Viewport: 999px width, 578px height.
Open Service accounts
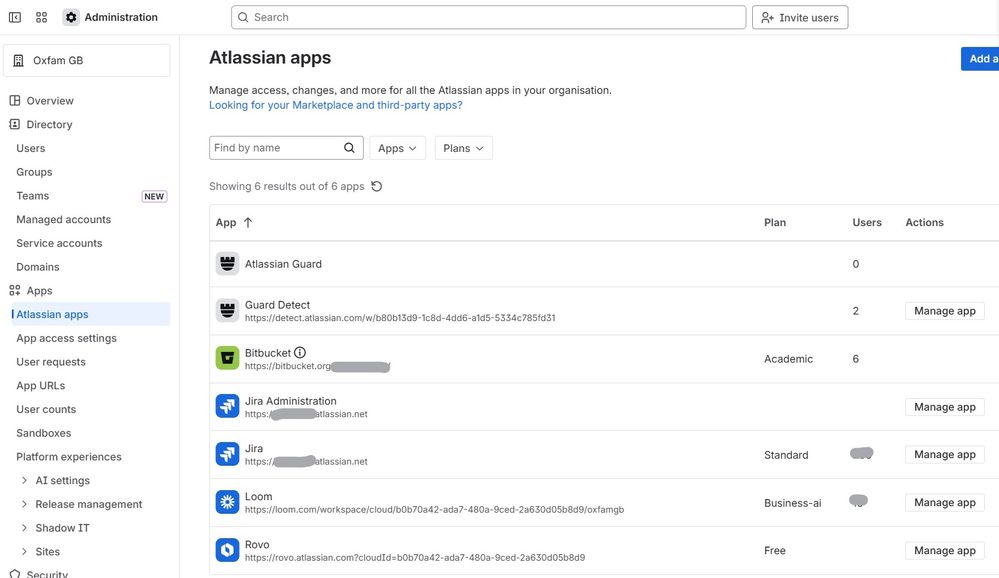(59, 243)
